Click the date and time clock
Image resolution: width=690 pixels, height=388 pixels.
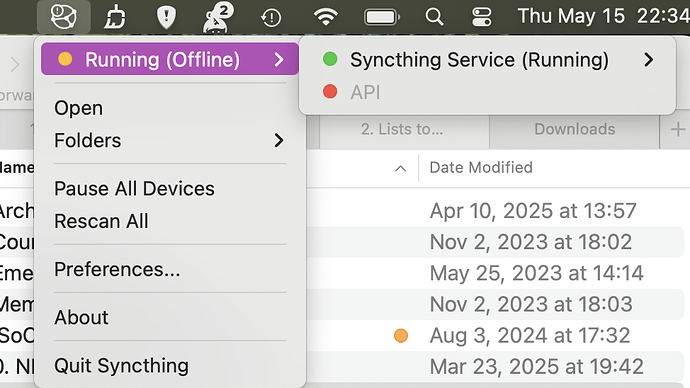[604, 16]
